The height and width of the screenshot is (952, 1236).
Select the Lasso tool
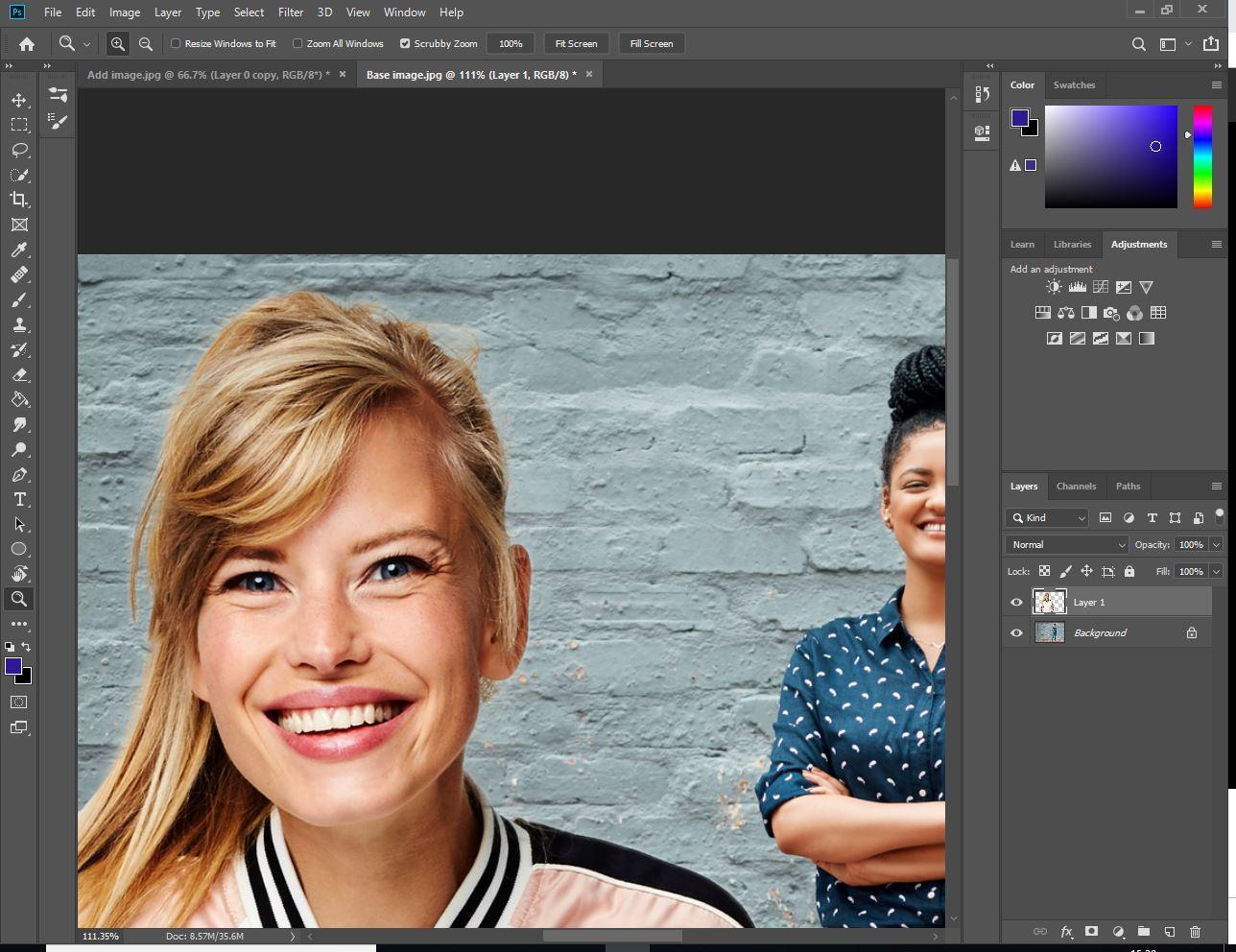click(19, 150)
